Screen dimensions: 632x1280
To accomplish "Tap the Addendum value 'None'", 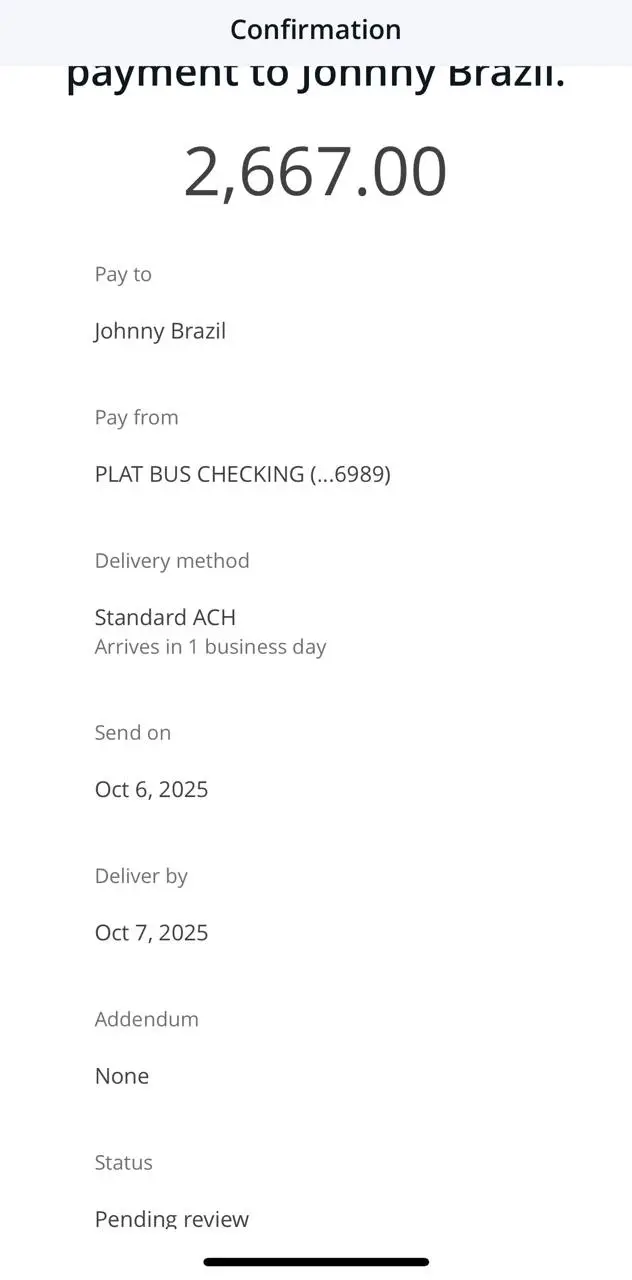I will coord(122,1076).
